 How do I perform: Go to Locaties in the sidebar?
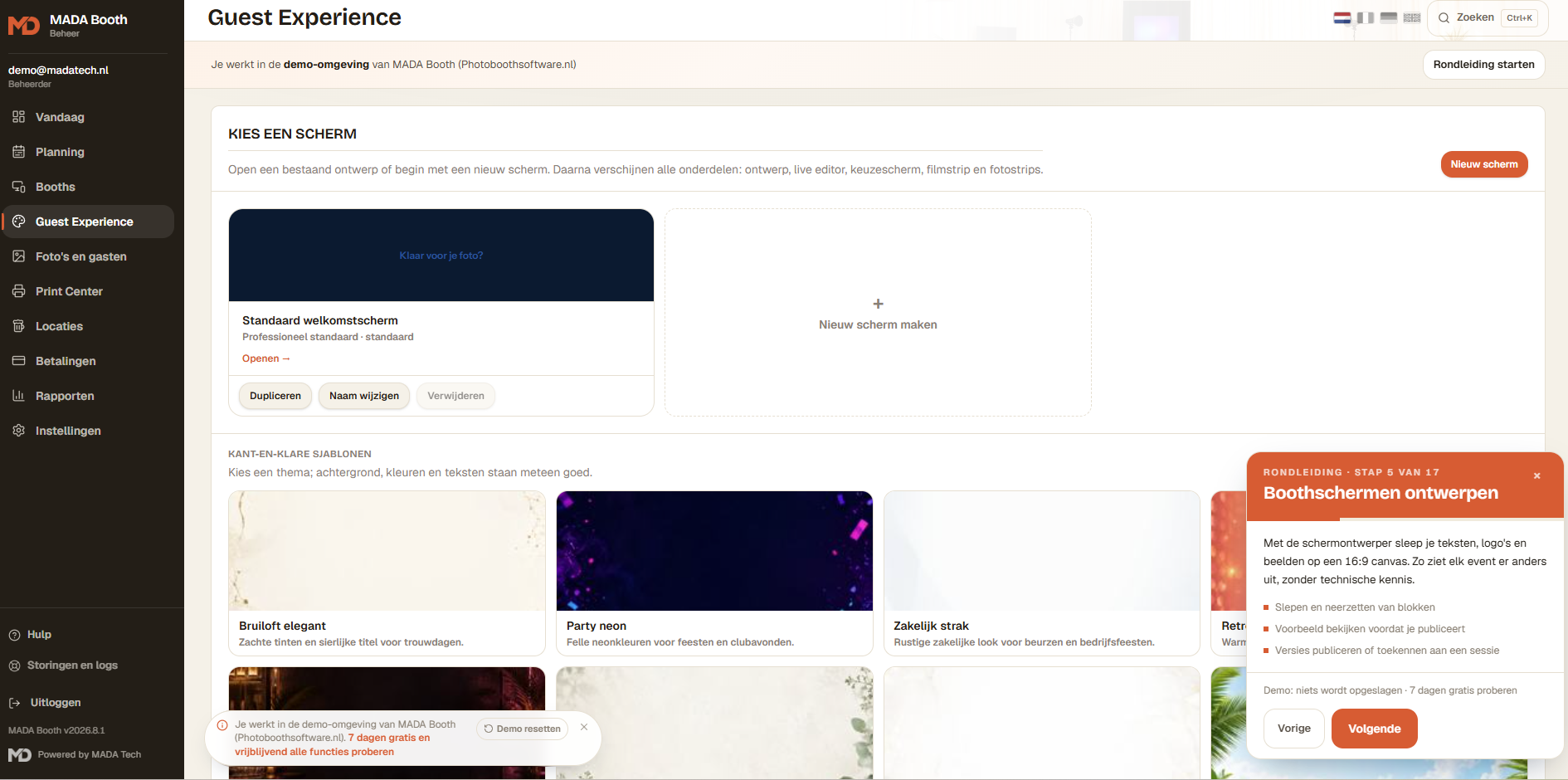(x=87, y=326)
